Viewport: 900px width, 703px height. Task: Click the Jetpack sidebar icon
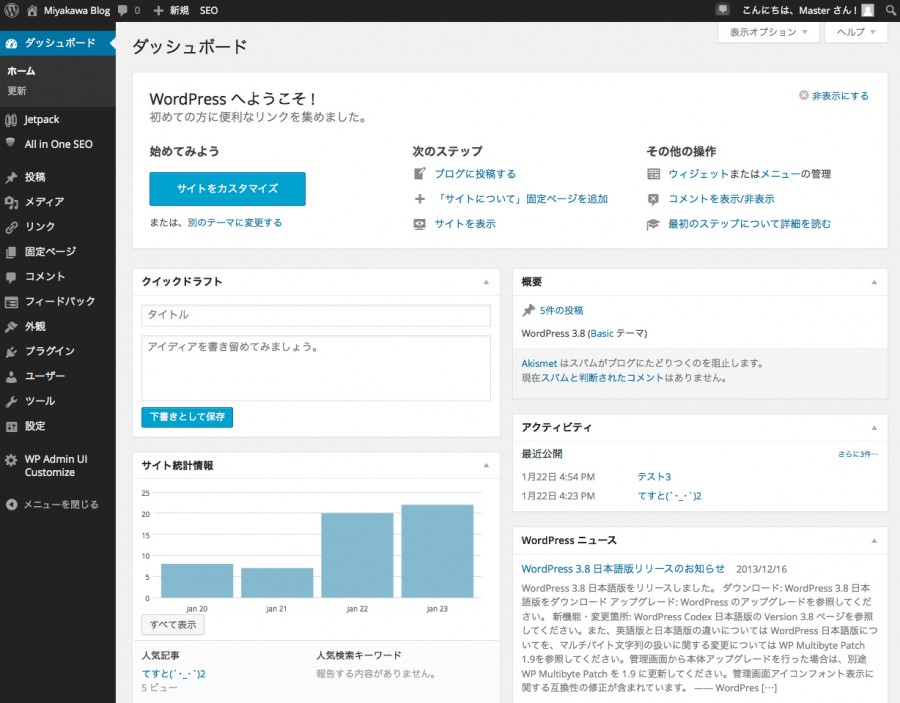(x=11, y=120)
